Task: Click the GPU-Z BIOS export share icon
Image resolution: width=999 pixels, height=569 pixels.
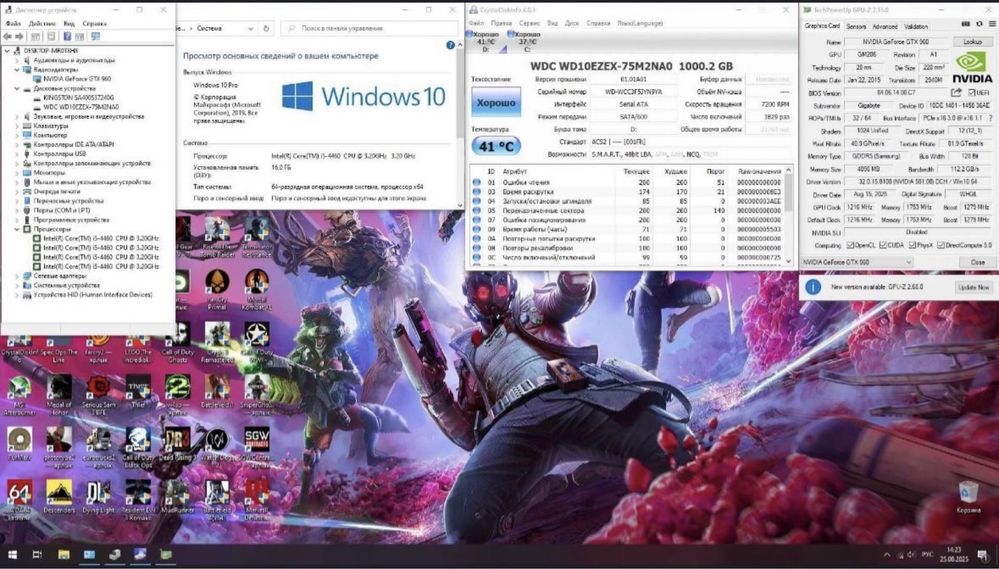Action: point(956,93)
